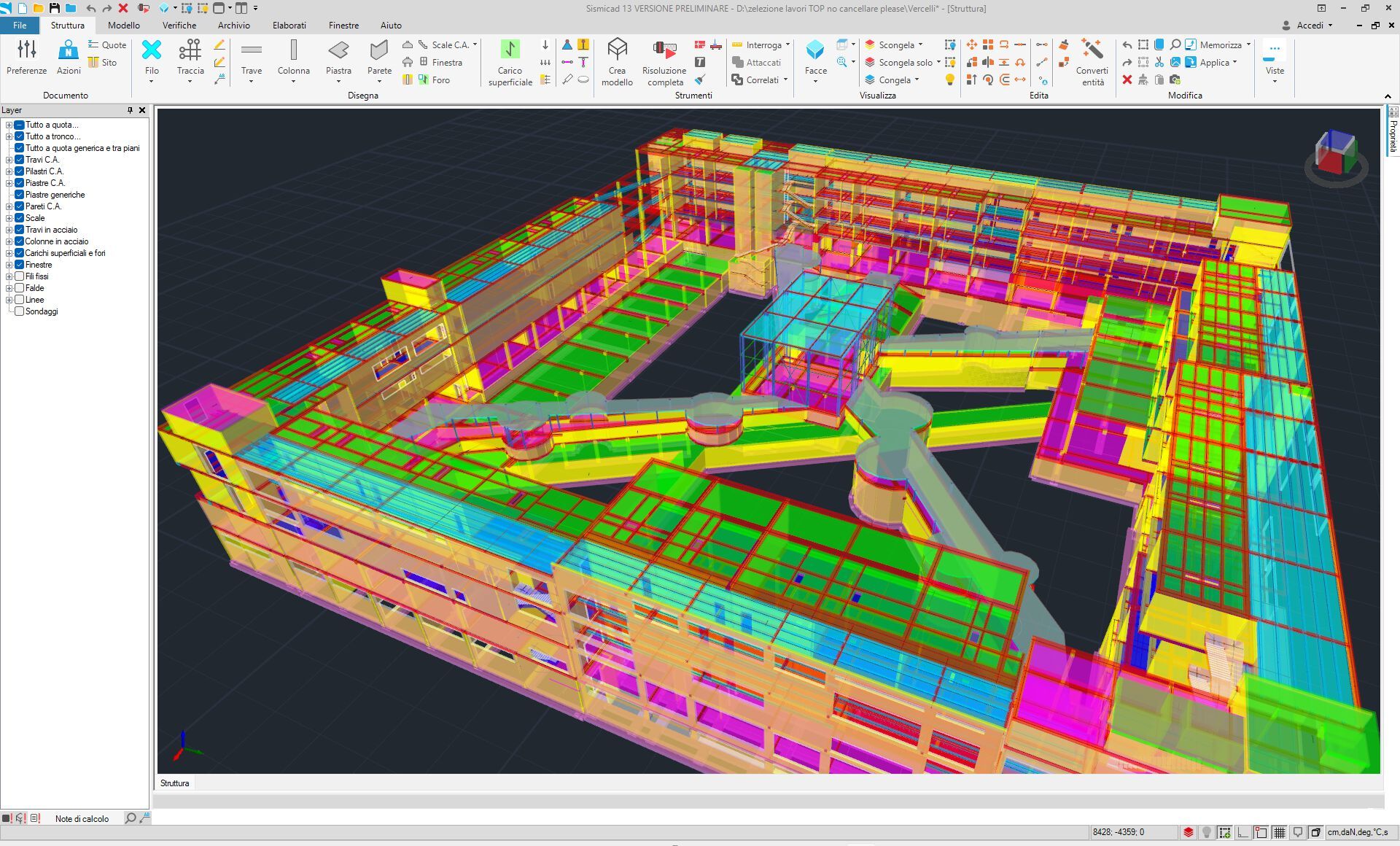1400x846 pixels.
Task: Click the Accedi sign-in button
Action: click(x=1310, y=25)
